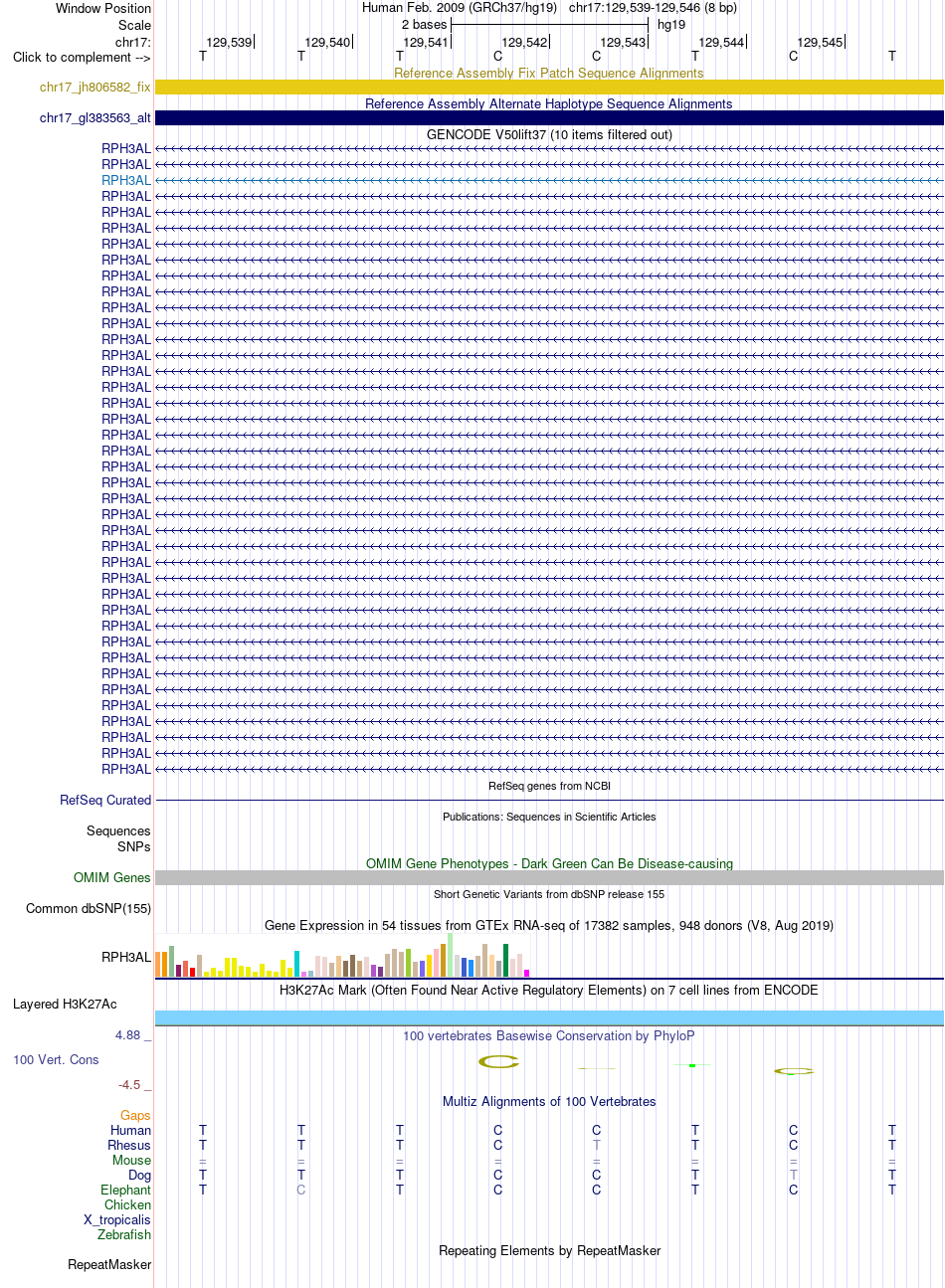Open the Reference Assembly Fix Patch Sequence Alignments title
The height and width of the screenshot is (1288, 945).
coord(549,74)
